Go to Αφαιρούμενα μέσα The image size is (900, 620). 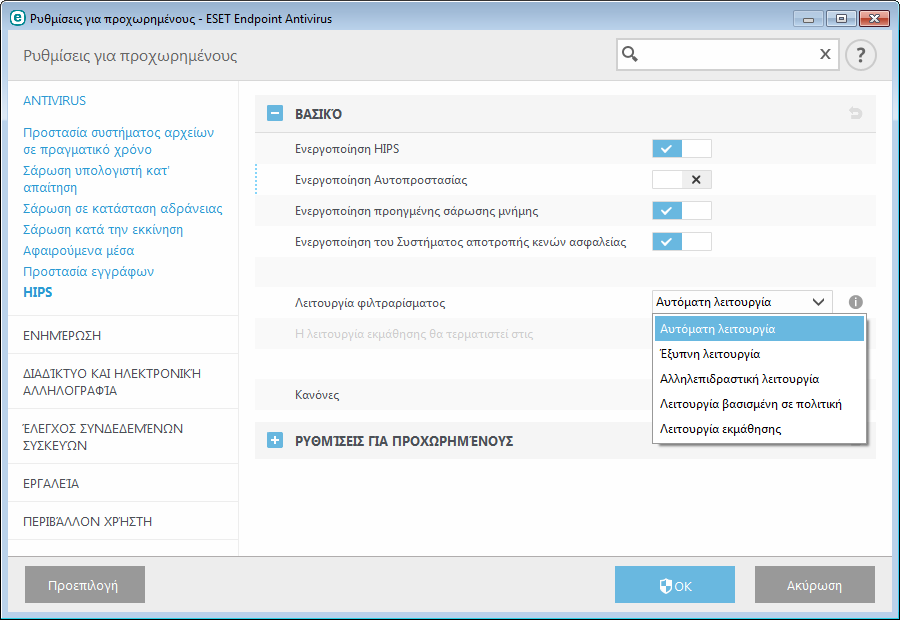(x=79, y=250)
